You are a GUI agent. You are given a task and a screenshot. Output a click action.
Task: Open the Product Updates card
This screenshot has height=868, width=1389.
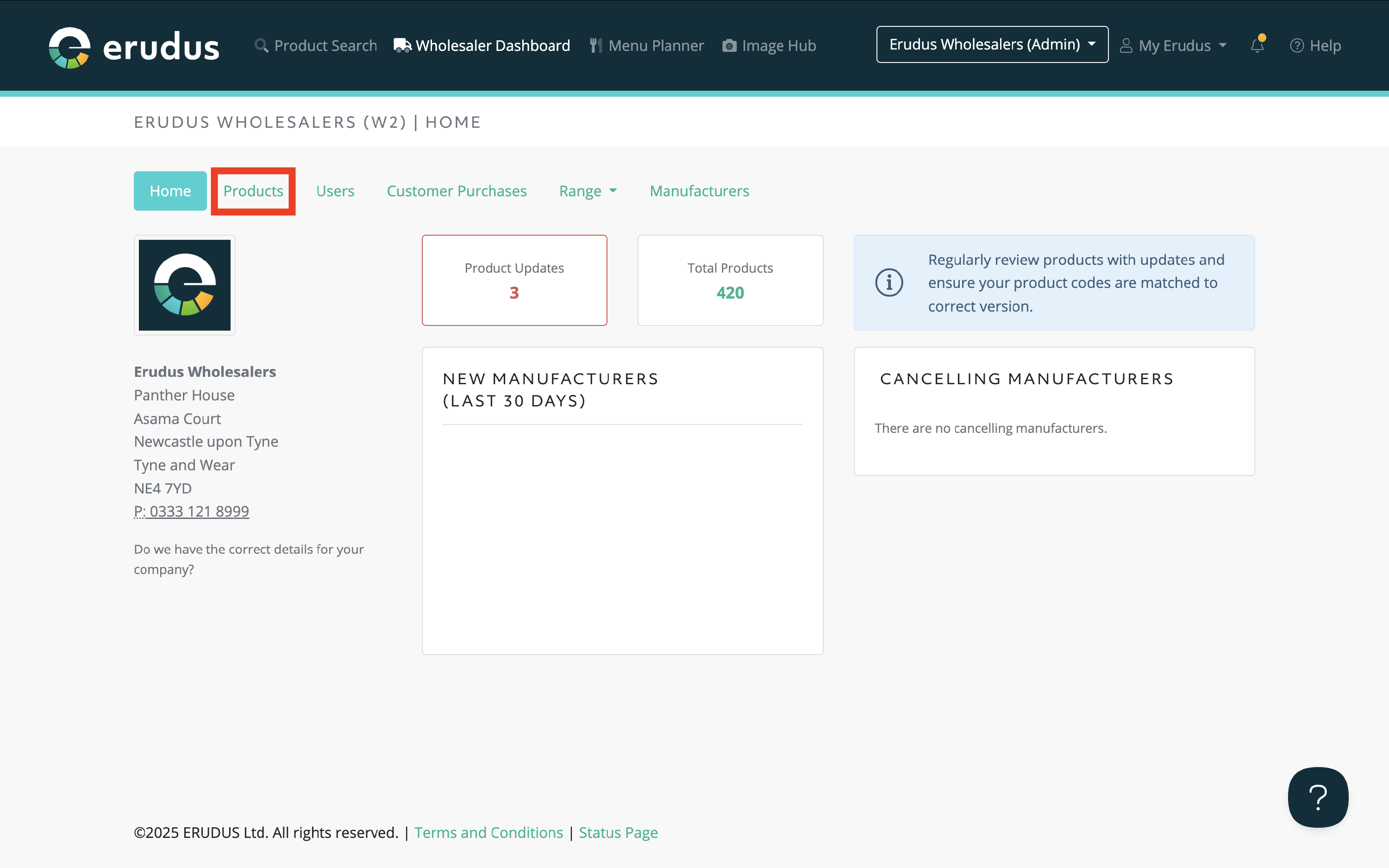coord(514,280)
